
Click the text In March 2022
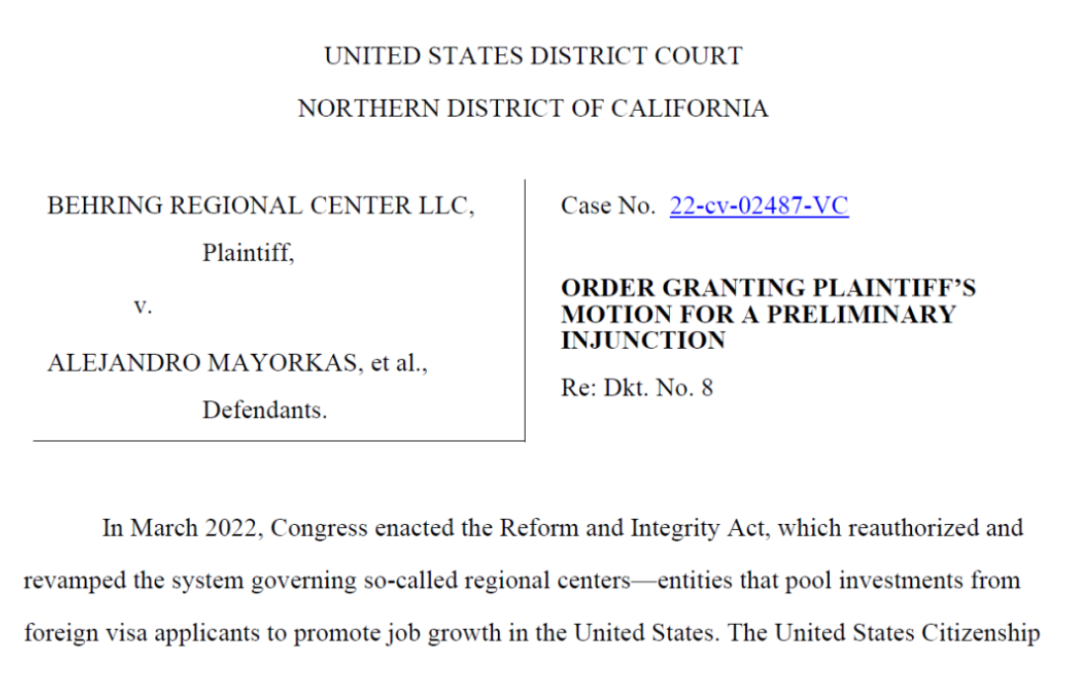(x=179, y=528)
